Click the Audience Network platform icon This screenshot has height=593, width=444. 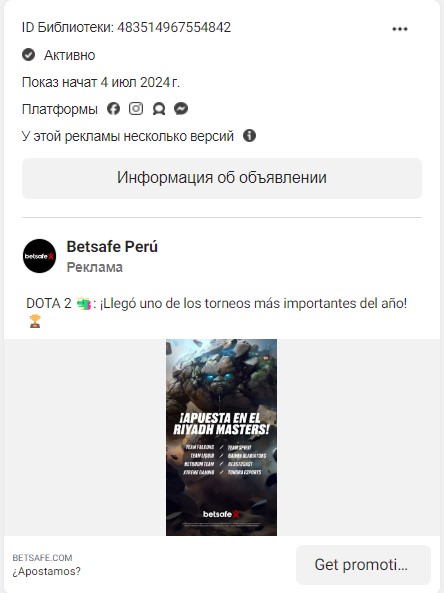(x=159, y=109)
